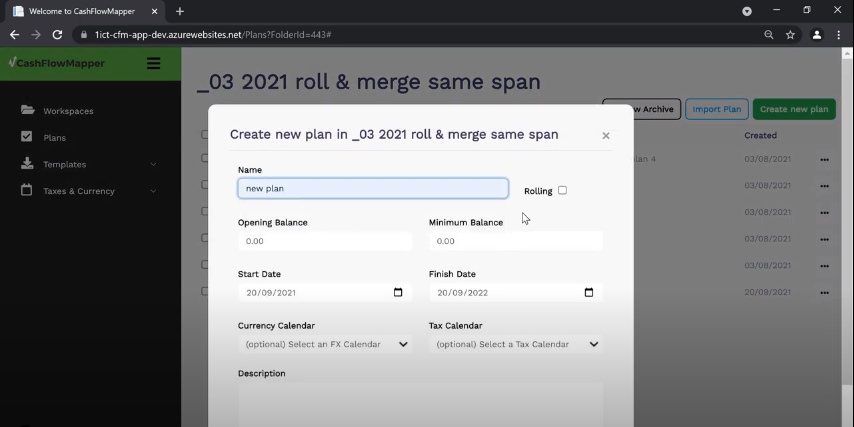The width and height of the screenshot is (854, 427).
Task: Open options menu for first 03/08/2021 plan row
Action: [x=825, y=160]
